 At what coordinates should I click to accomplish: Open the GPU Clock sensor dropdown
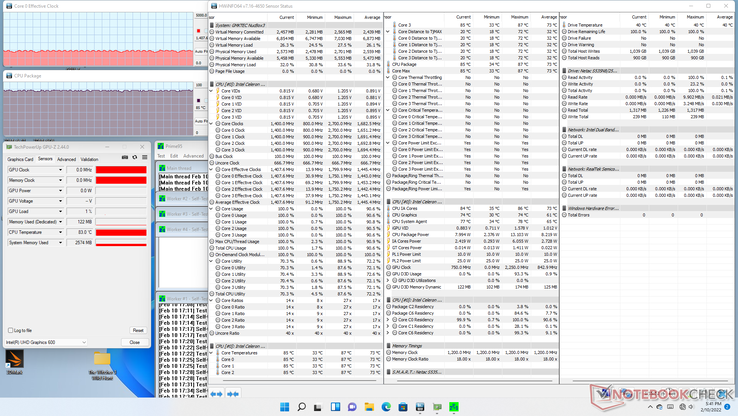[x=60, y=170]
